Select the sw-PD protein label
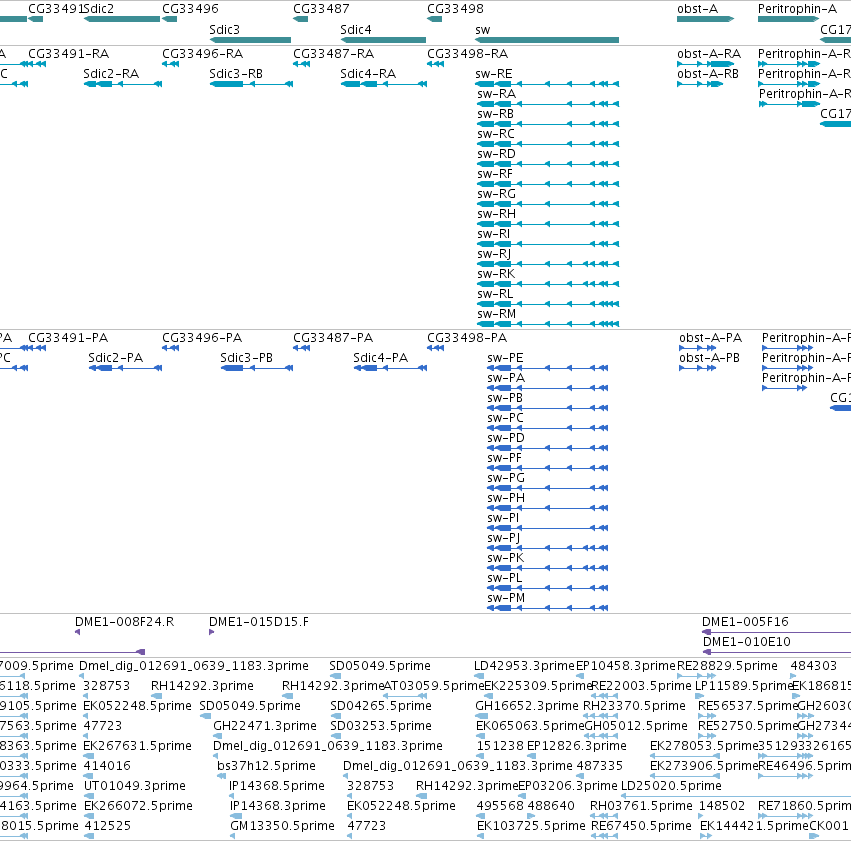The height and width of the screenshot is (841, 851). point(506,438)
